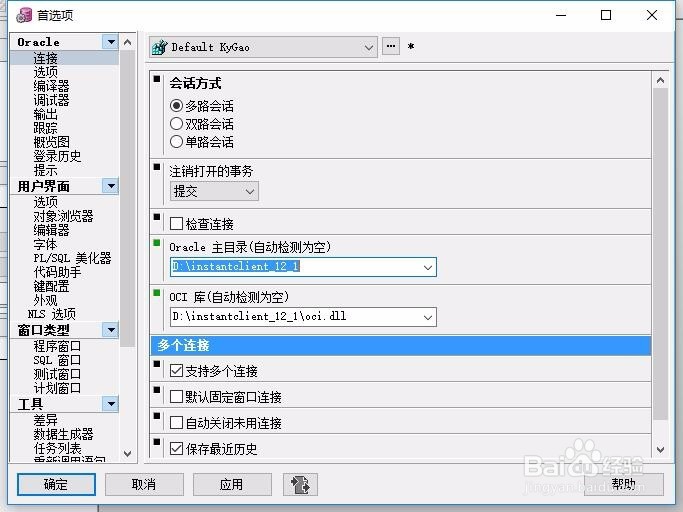Check the 默认固定窗口连接 checkbox
Image resolution: width=683 pixels, height=512 pixels.
pos(176,397)
